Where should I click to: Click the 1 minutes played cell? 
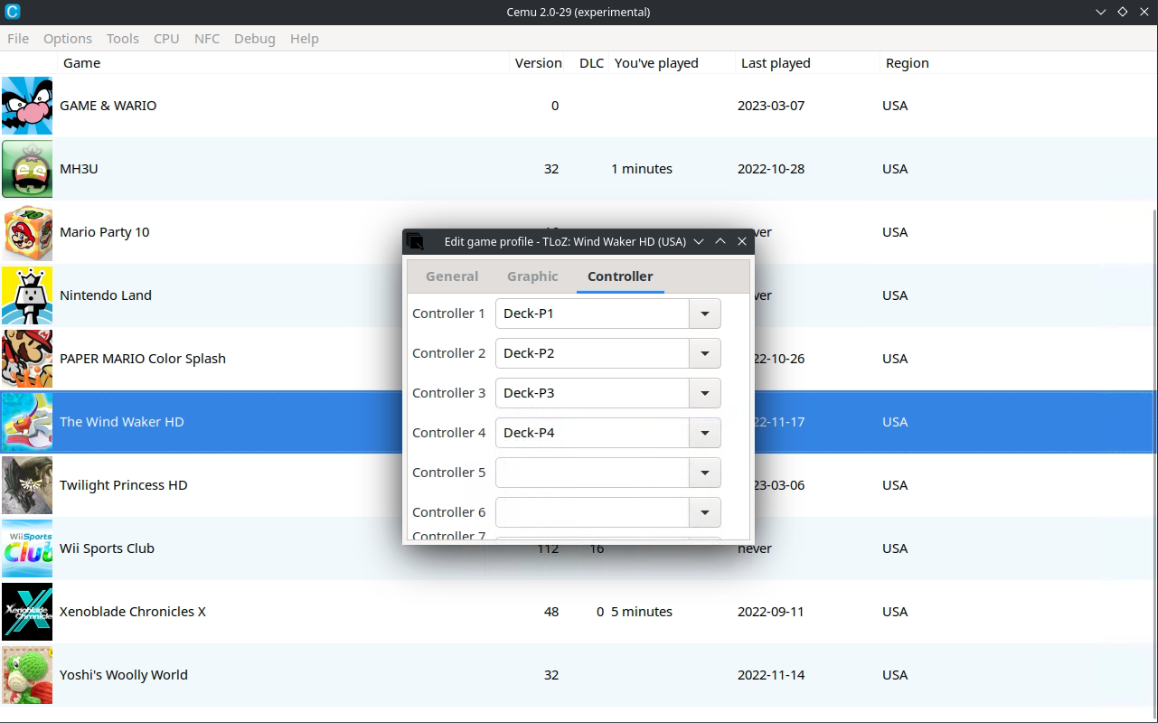tap(642, 169)
